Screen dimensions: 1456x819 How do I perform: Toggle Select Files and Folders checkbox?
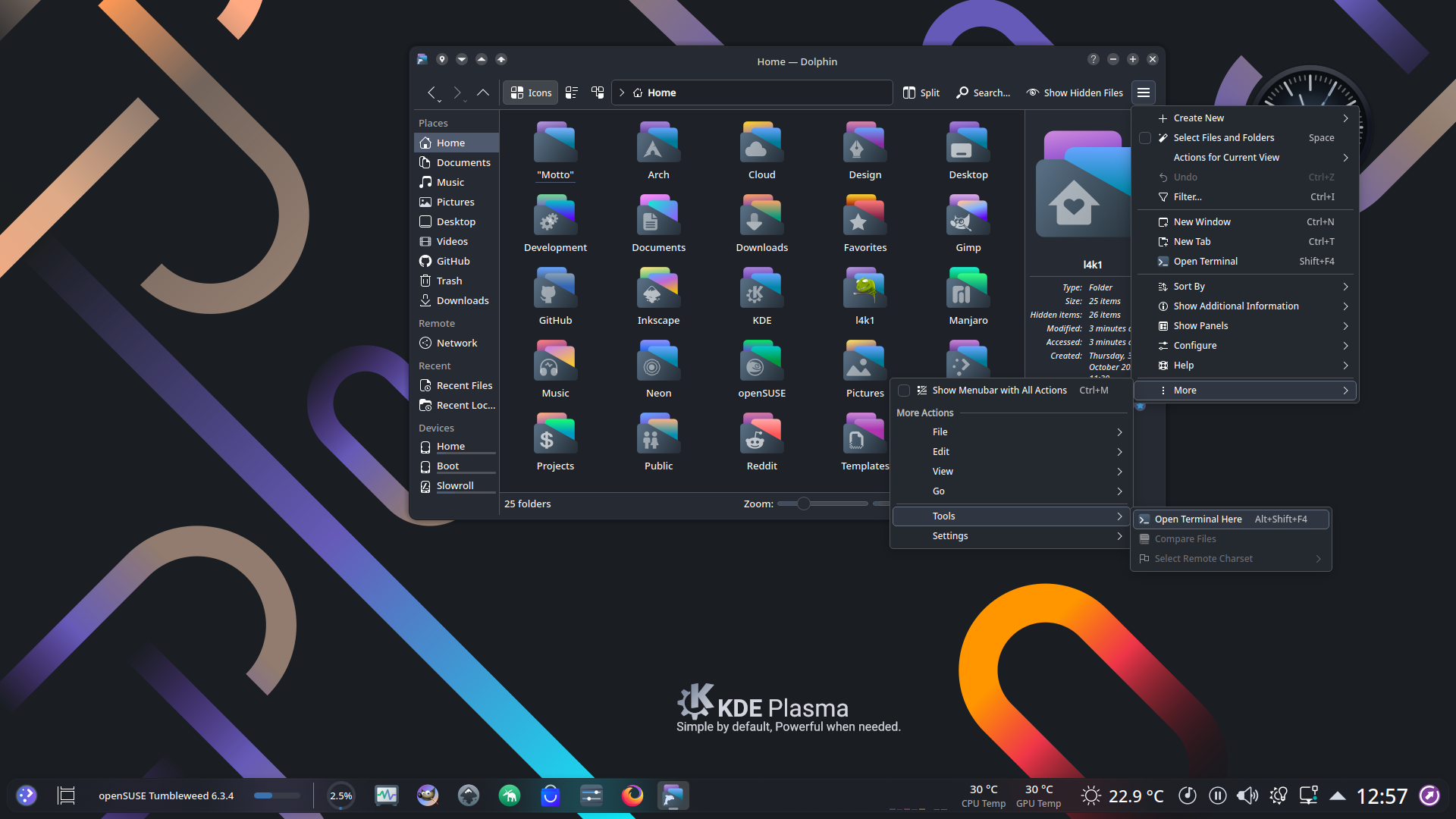1145,138
